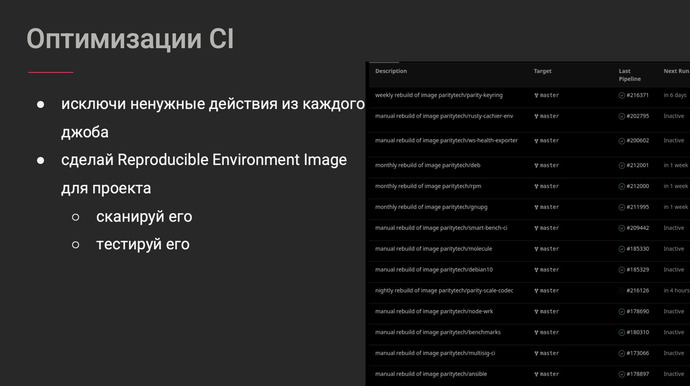Click the bullet 'сделай Reproducible Environment Image'
This screenshot has width=690, height=386.
point(204,160)
